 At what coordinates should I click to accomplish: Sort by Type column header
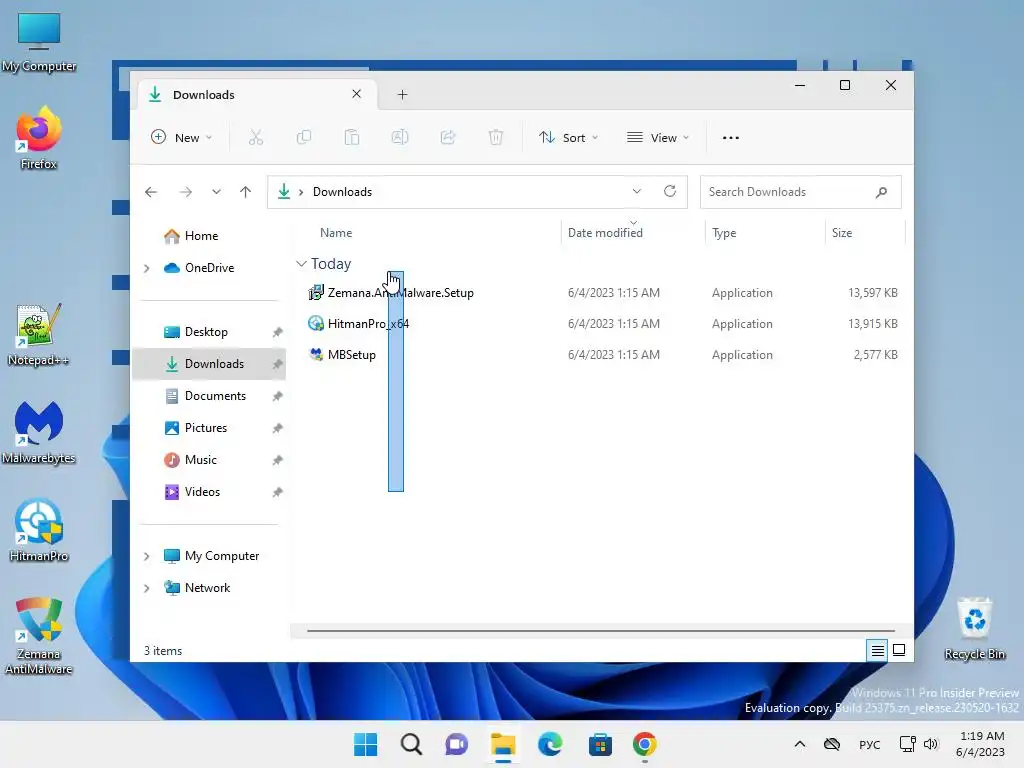pos(724,233)
